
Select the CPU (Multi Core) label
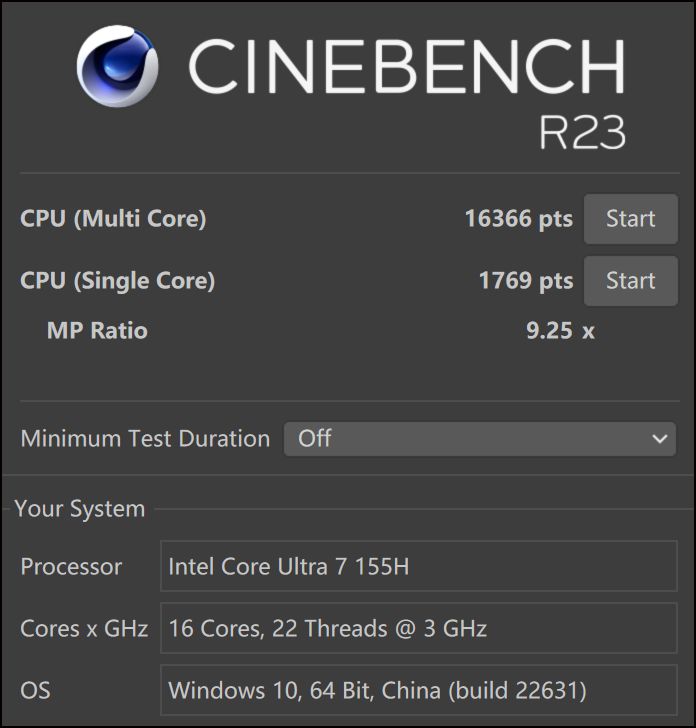click(113, 219)
